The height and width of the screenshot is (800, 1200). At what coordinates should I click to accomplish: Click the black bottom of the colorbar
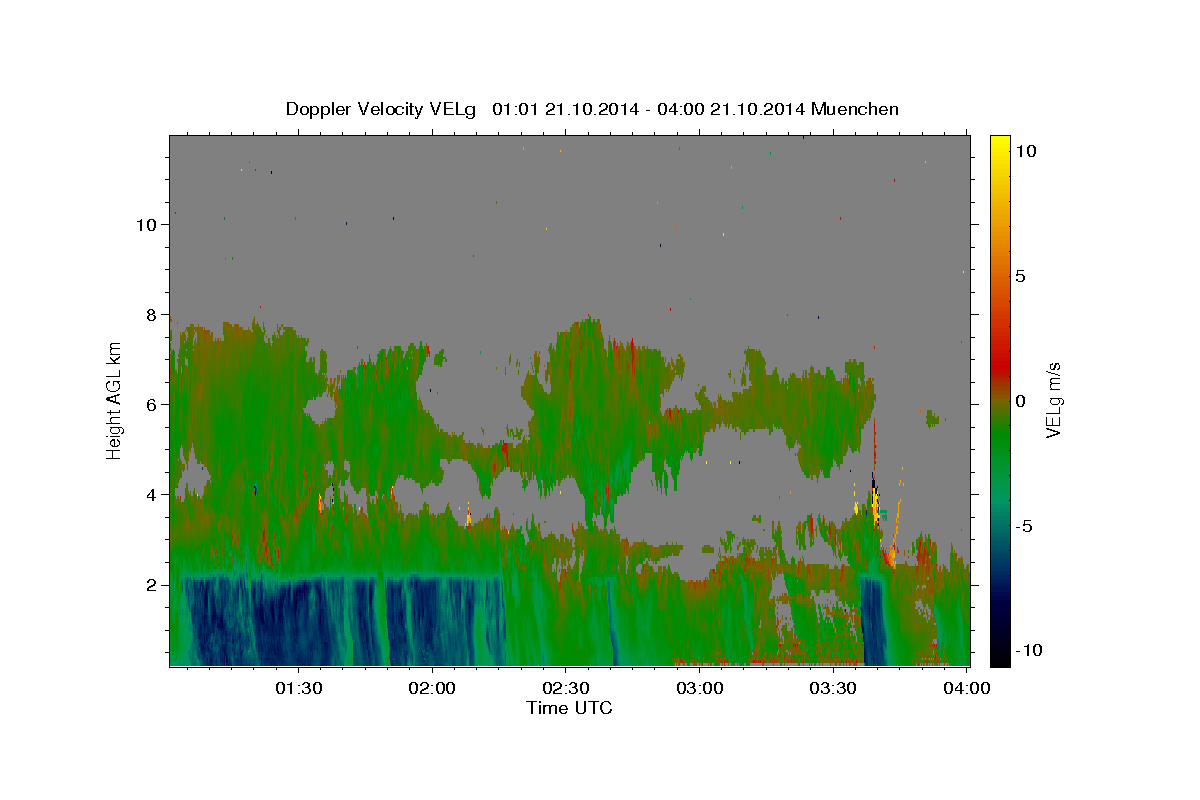pos(1000,655)
